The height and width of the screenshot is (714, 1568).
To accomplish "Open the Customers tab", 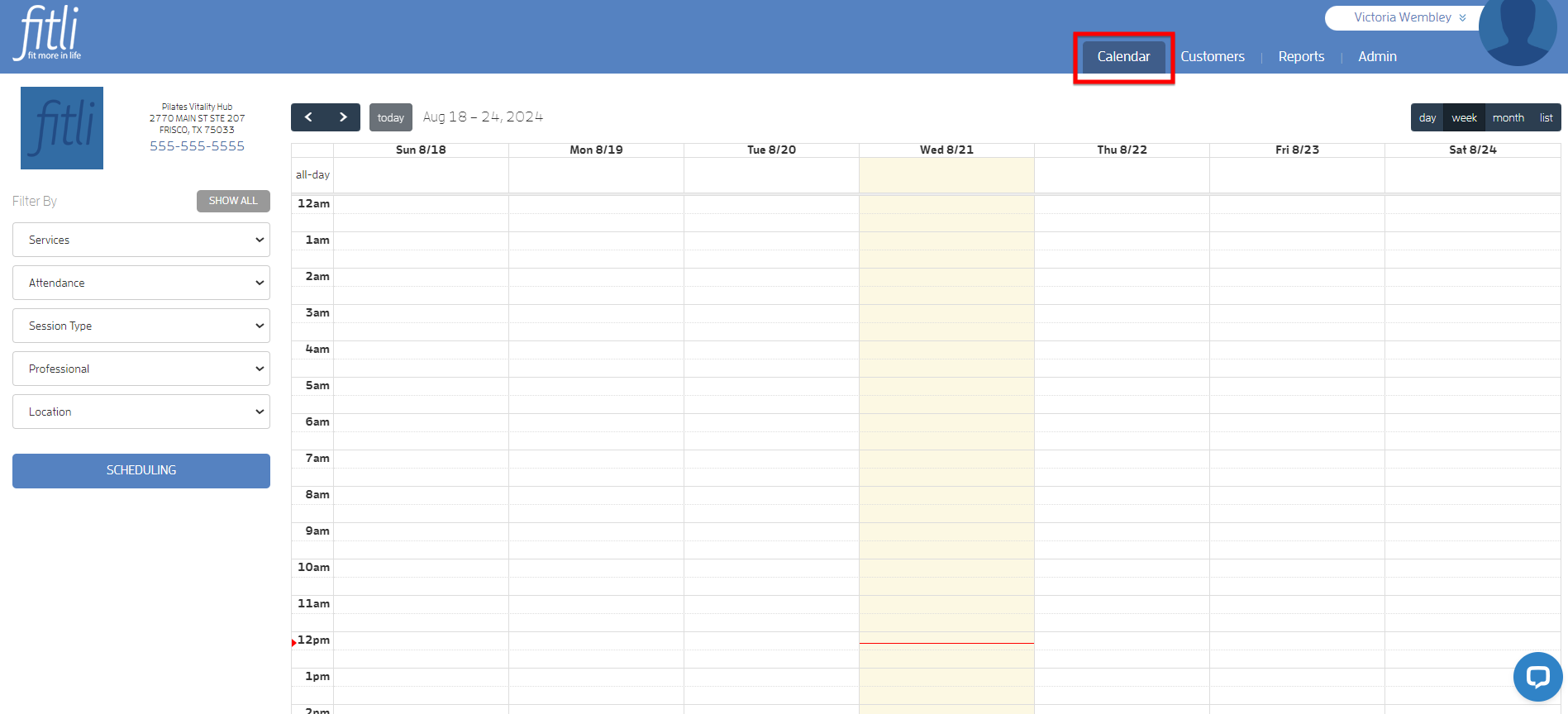I will pos(1212,56).
